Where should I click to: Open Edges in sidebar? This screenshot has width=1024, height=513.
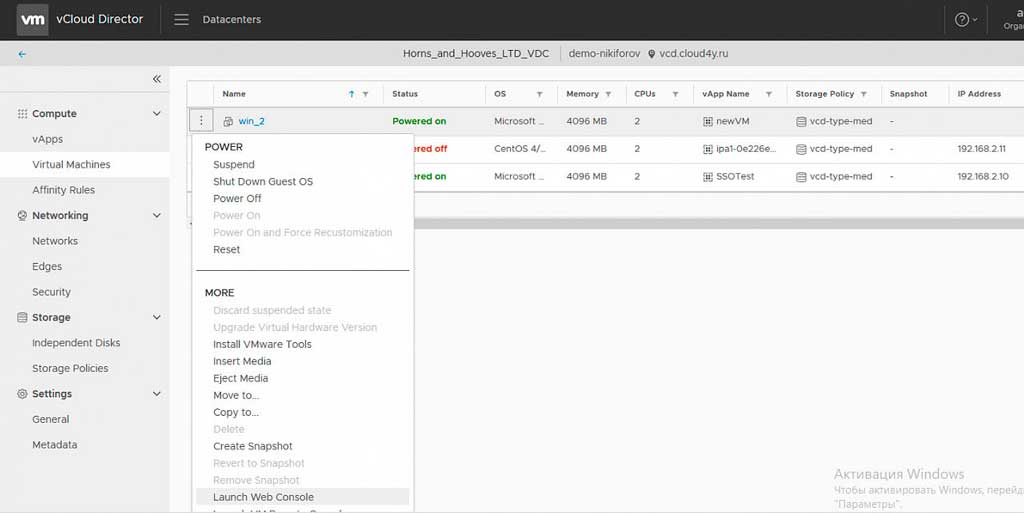[x=47, y=266]
